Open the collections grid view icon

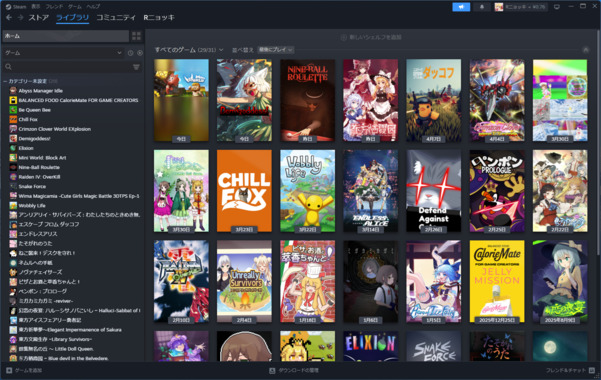[136, 36]
